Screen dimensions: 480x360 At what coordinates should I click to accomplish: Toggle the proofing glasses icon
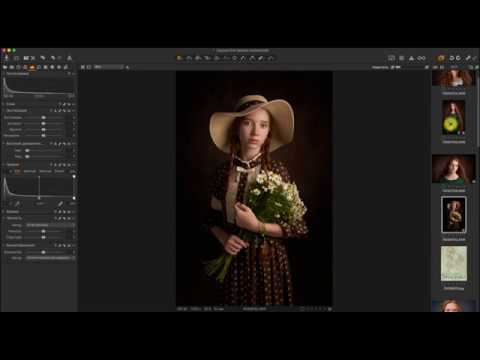(x=422, y=58)
